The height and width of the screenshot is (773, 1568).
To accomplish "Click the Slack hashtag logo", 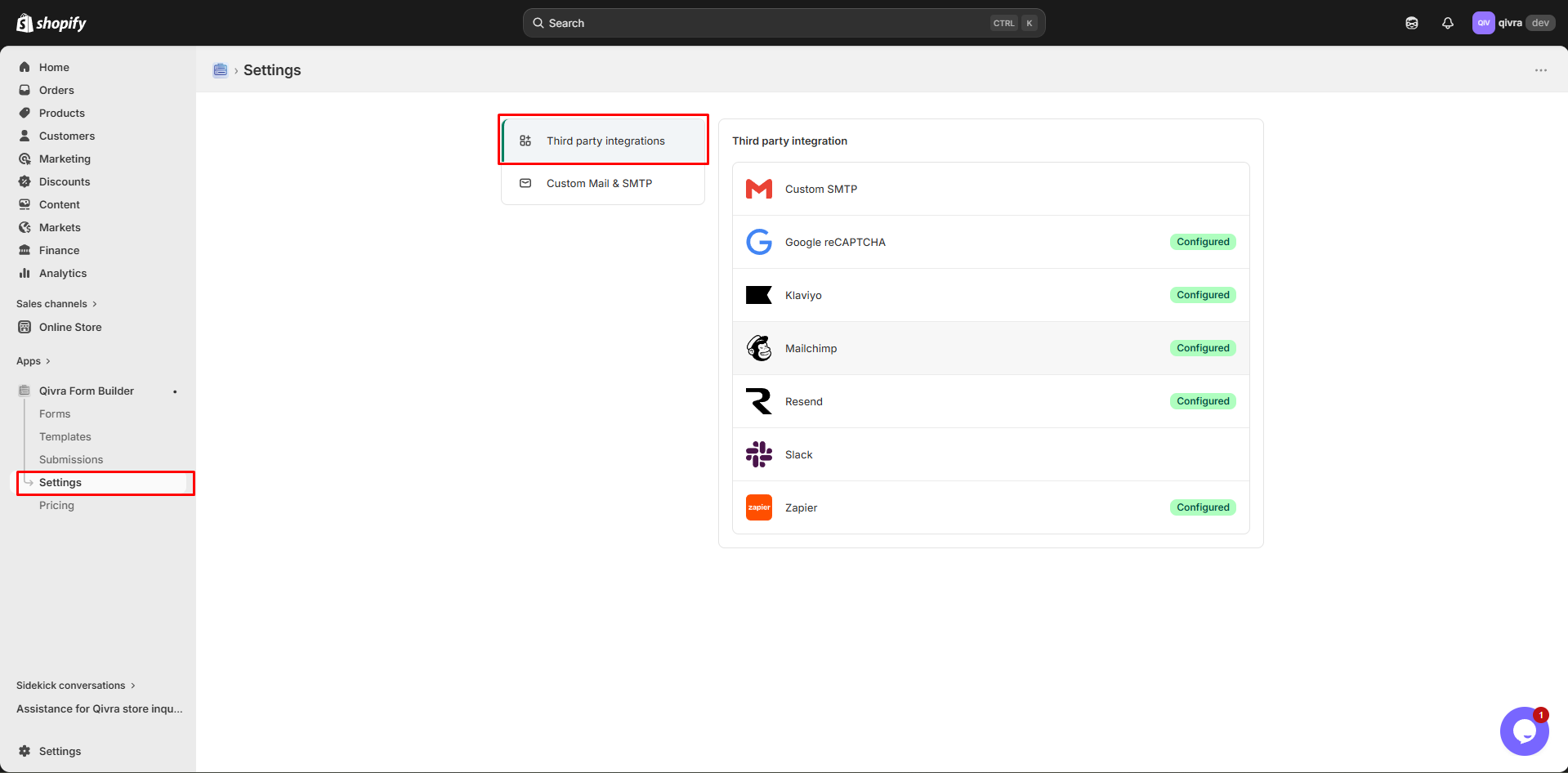I will pyautogui.click(x=759, y=454).
